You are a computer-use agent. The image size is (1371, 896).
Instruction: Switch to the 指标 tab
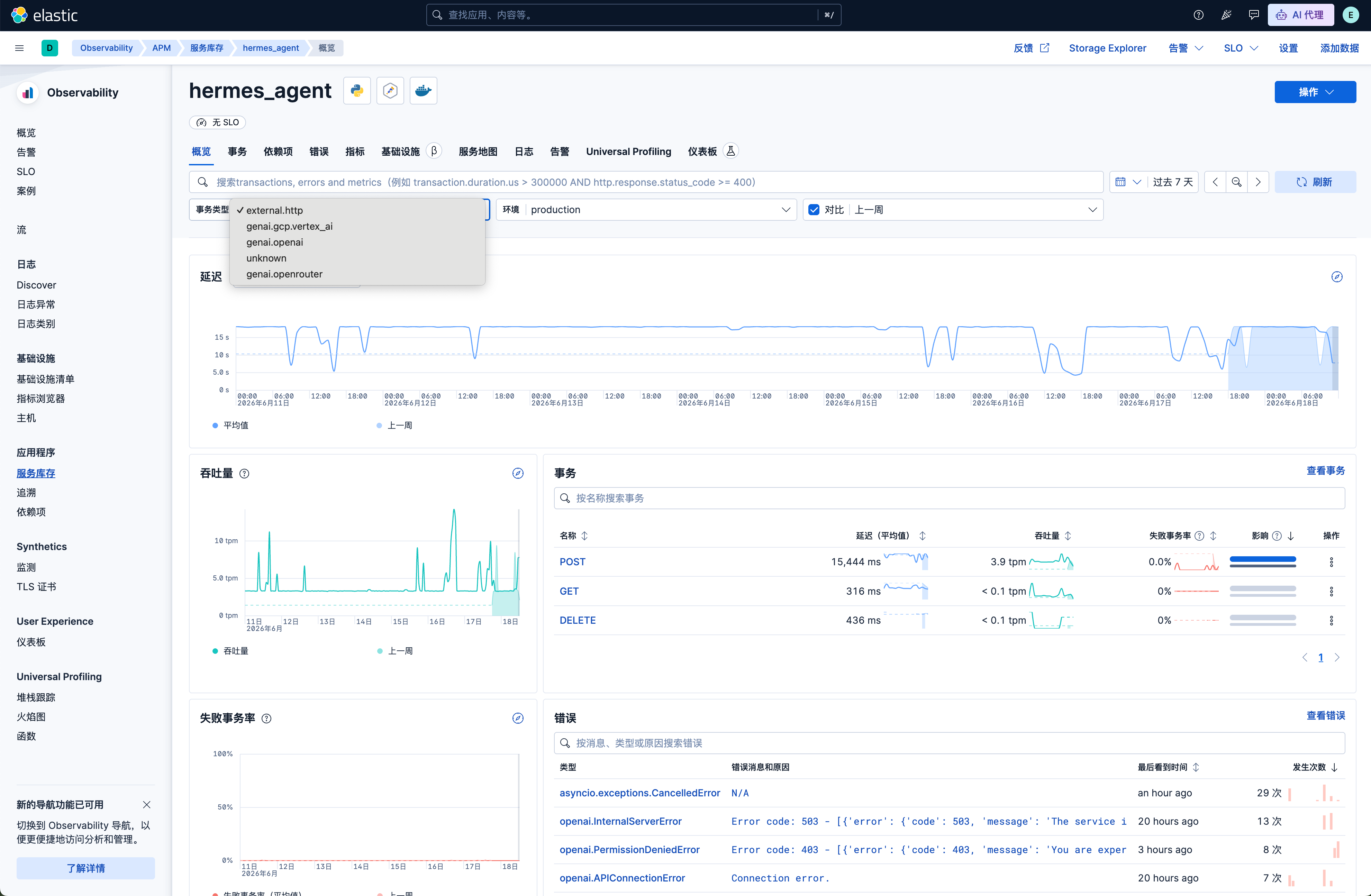tap(354, 152)
